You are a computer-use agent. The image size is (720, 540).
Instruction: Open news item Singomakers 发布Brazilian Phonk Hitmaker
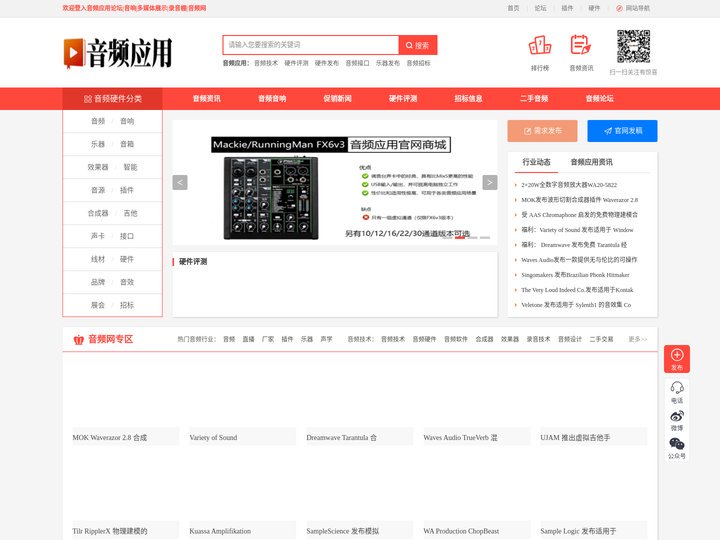575,275
